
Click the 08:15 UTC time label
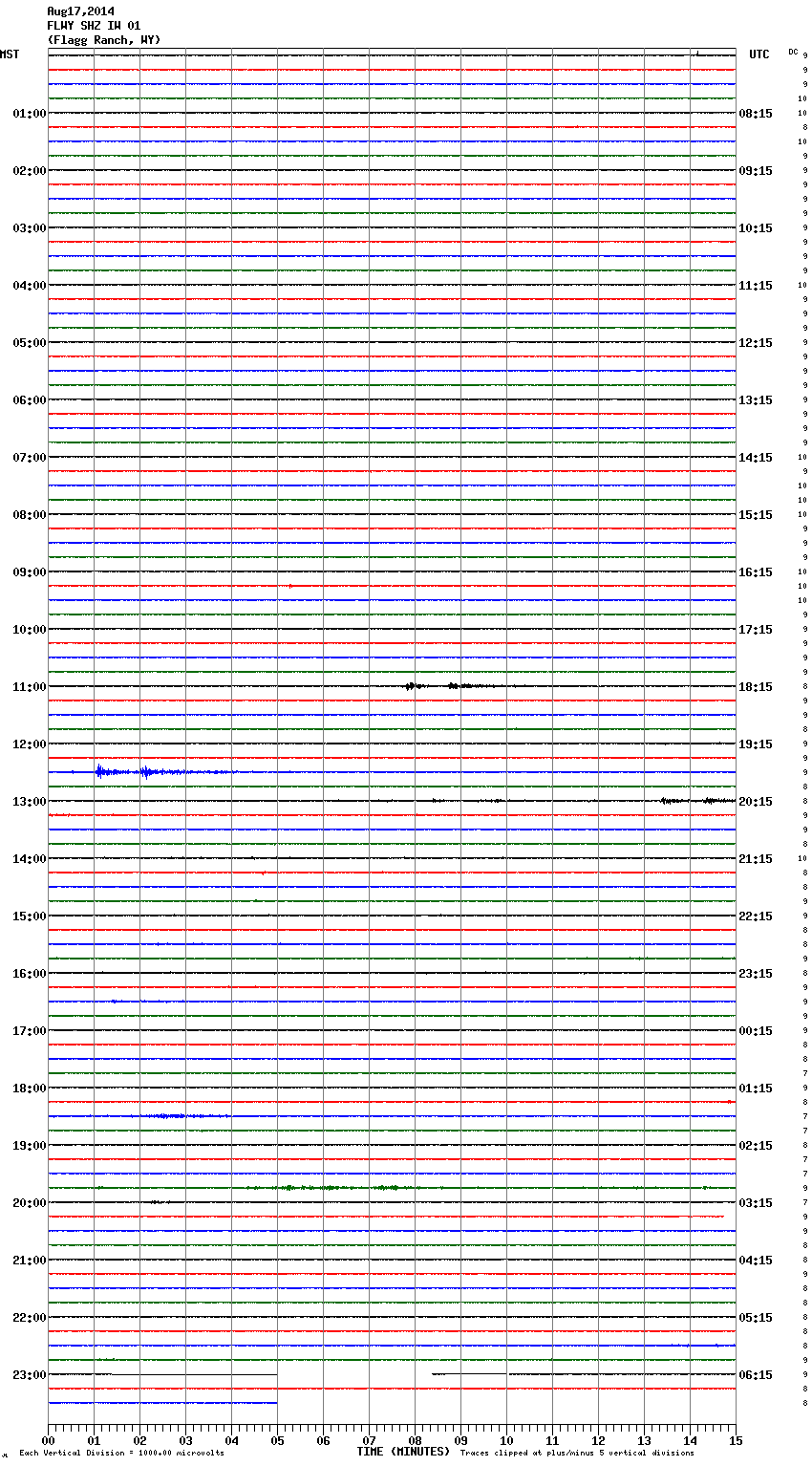point(756,114)
